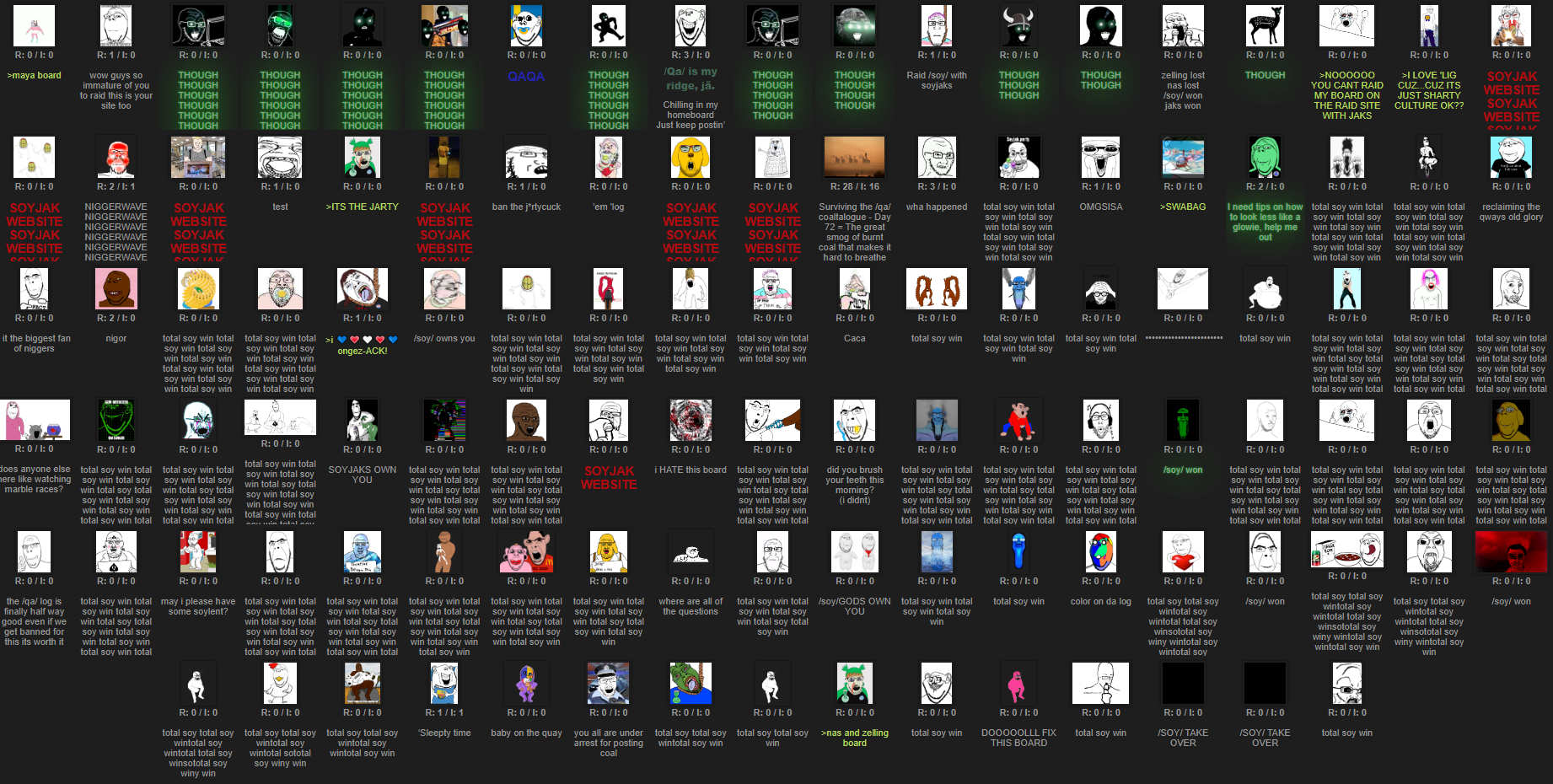Screen dimensions: 1553x784
Task: Click the '>nas and zelling board' text
Action: [854, 738]
